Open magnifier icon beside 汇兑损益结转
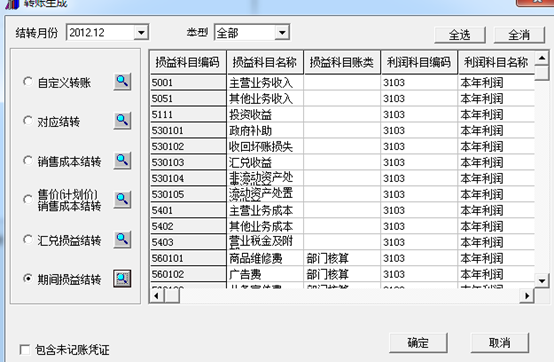555x363 pixels. click(x=122, y=239)
